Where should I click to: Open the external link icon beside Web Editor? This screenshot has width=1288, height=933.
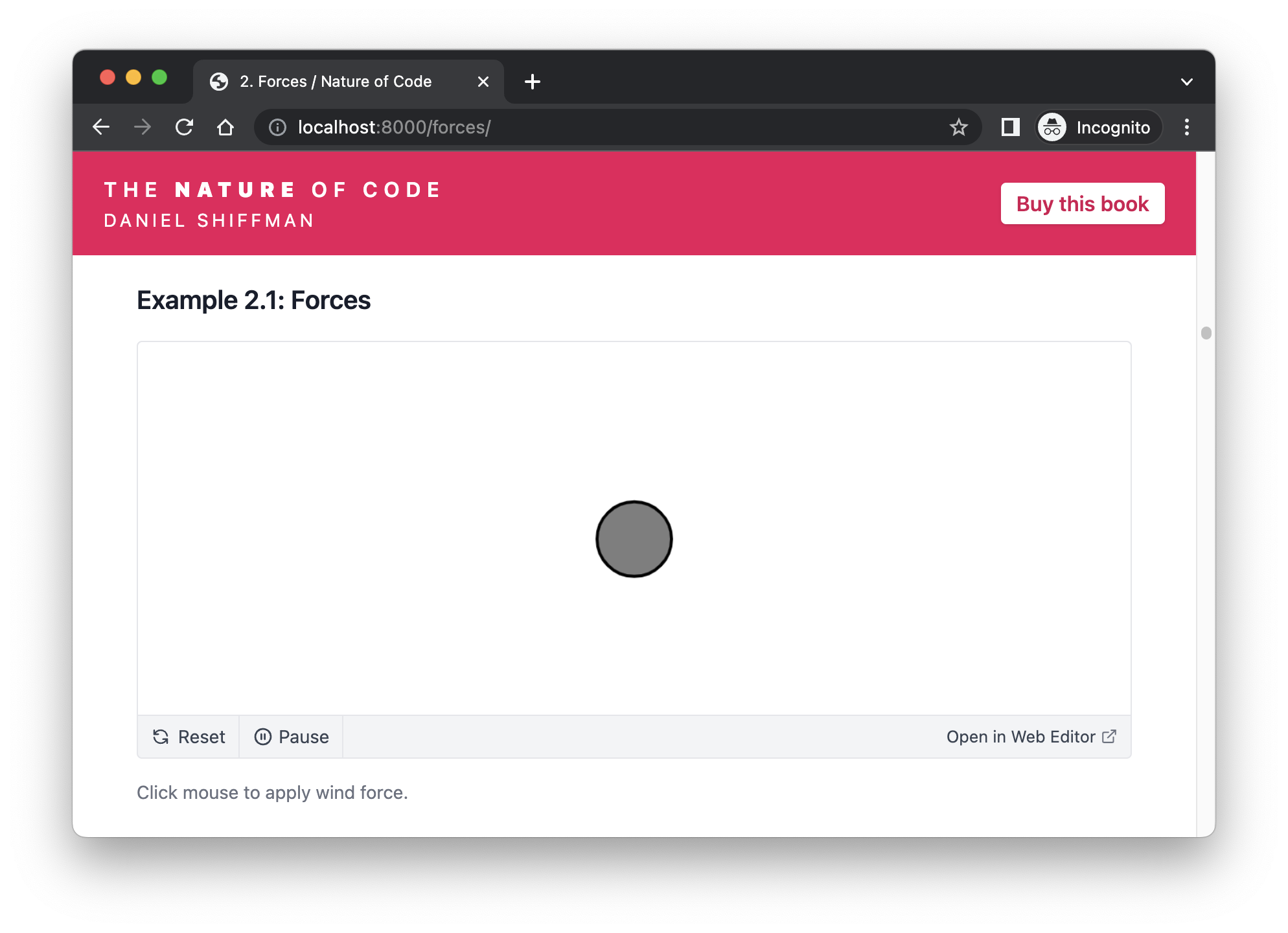(x=1110, y=737)
